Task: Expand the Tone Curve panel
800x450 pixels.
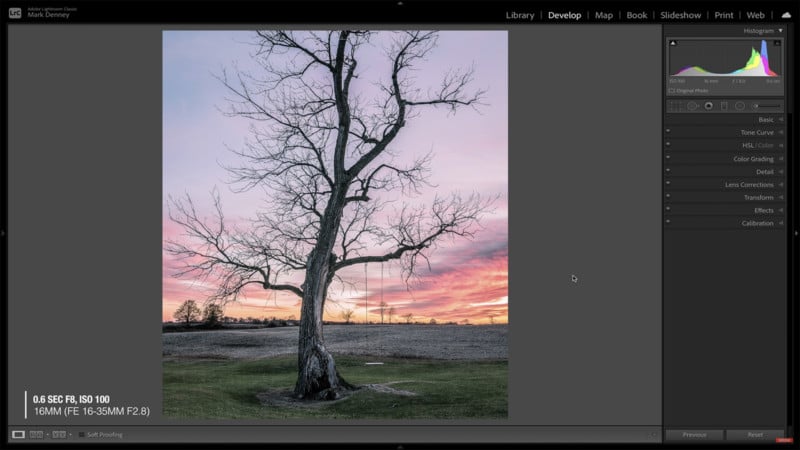Action: point(757,132)
